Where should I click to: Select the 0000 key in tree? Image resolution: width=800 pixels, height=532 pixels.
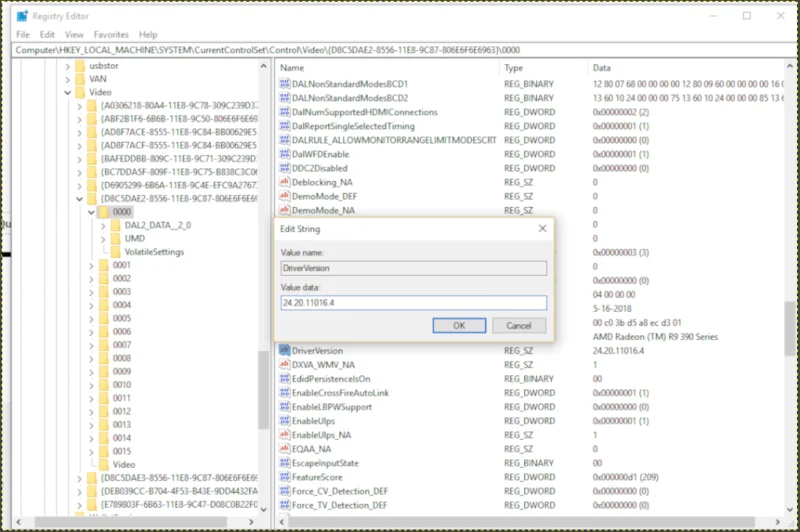pyautogui.click(x=122, y=212)
